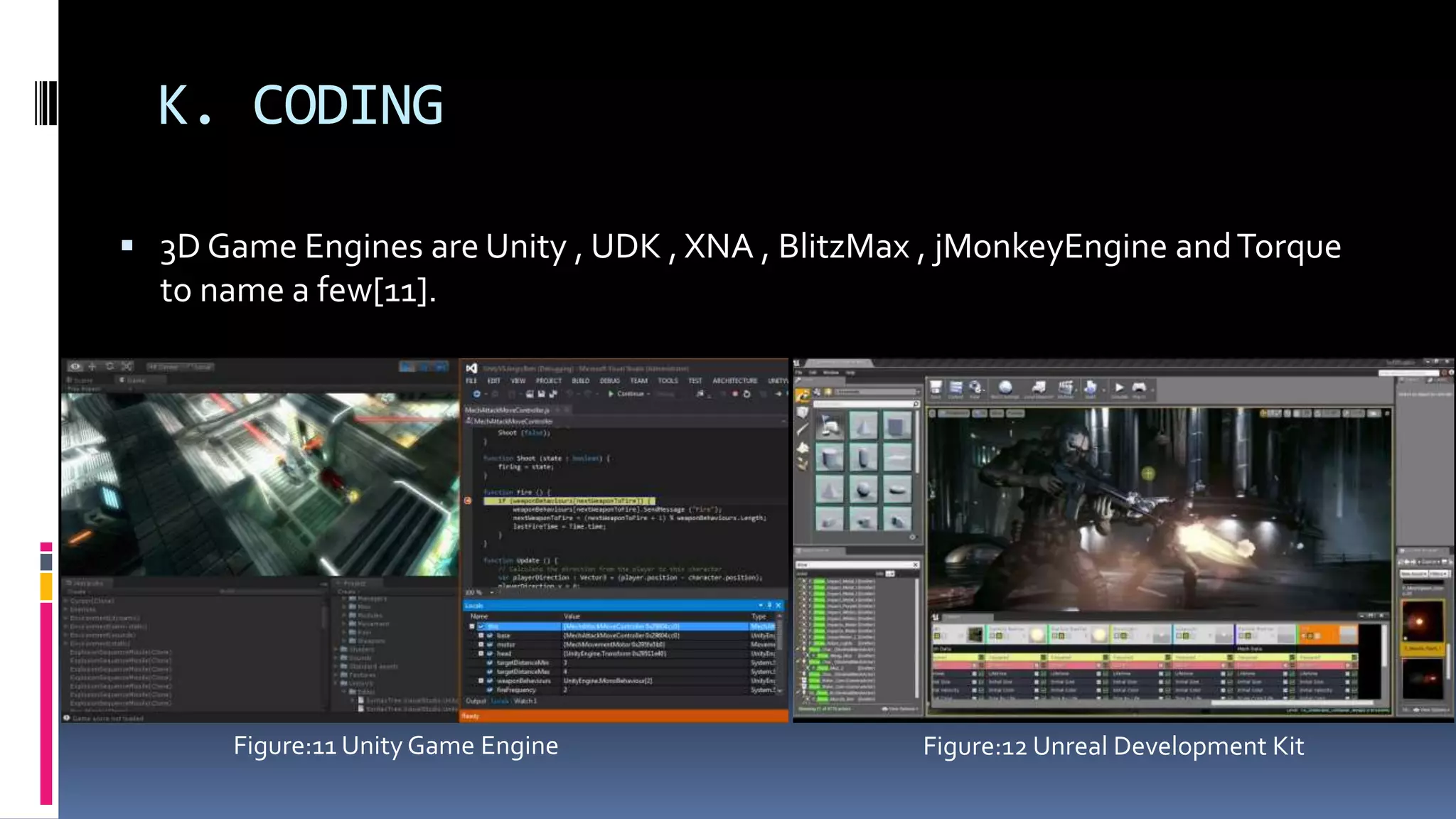This screenshot has height=819, width=1456.
Task: Switch to the Watch 1 tab
Action: (x=525, y=702)
